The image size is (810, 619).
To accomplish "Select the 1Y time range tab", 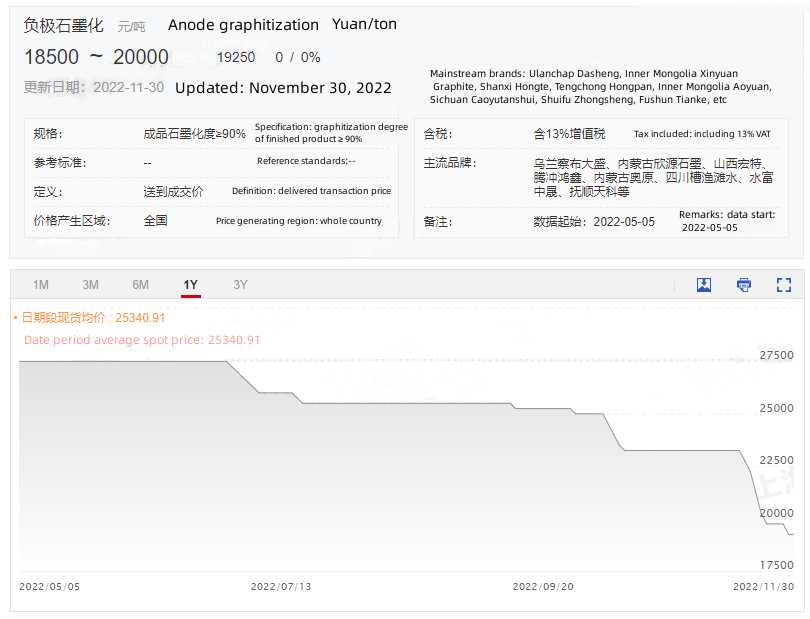I will pyautogui.click(x=191, y=285).
